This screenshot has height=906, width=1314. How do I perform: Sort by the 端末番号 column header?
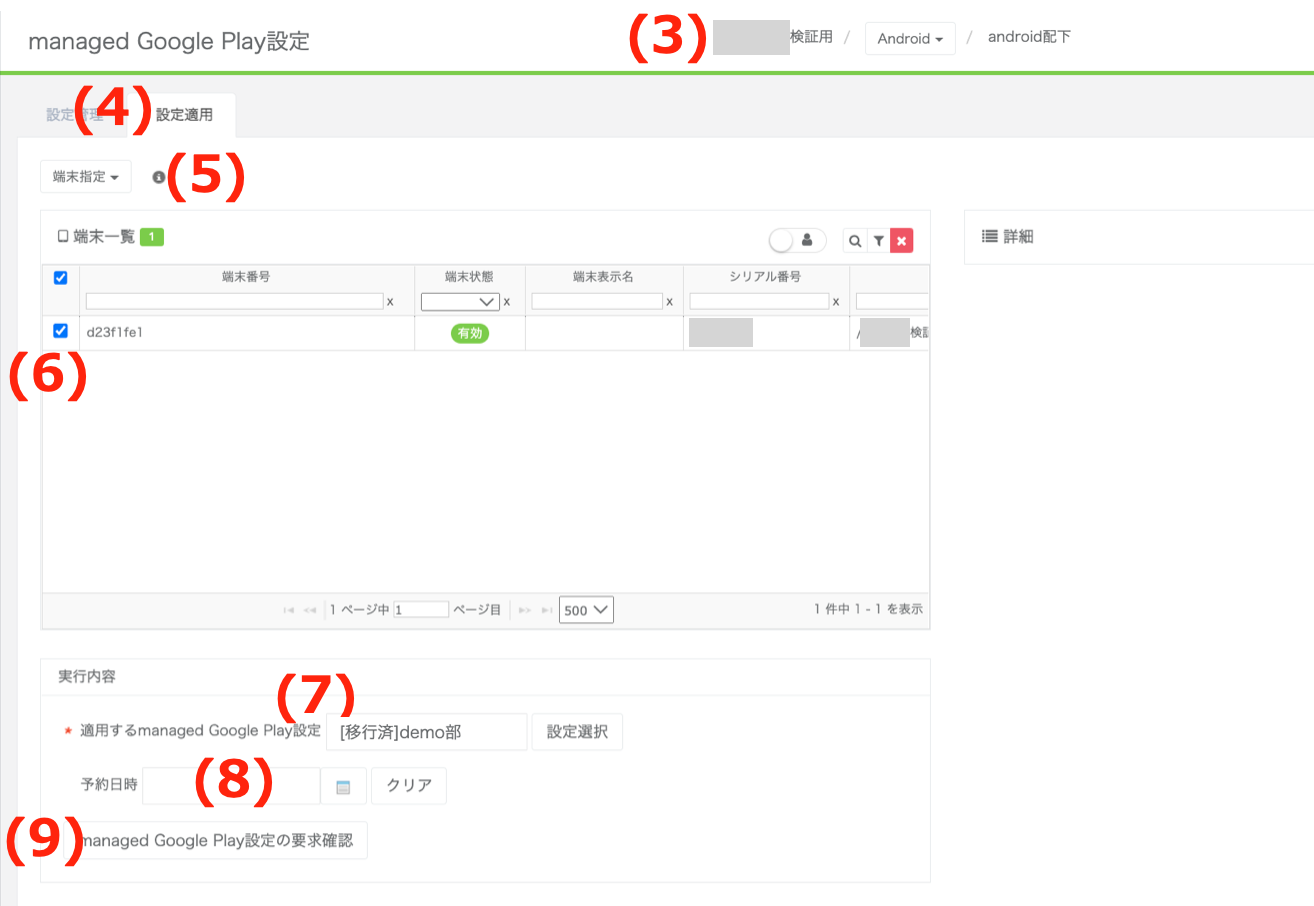click(x=246, y=277)
